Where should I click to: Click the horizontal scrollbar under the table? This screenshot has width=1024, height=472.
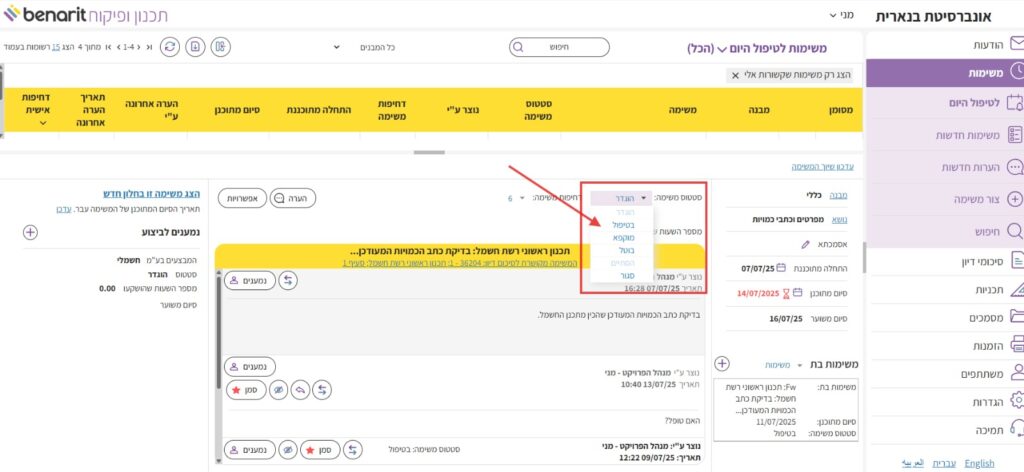click(429, 152)
